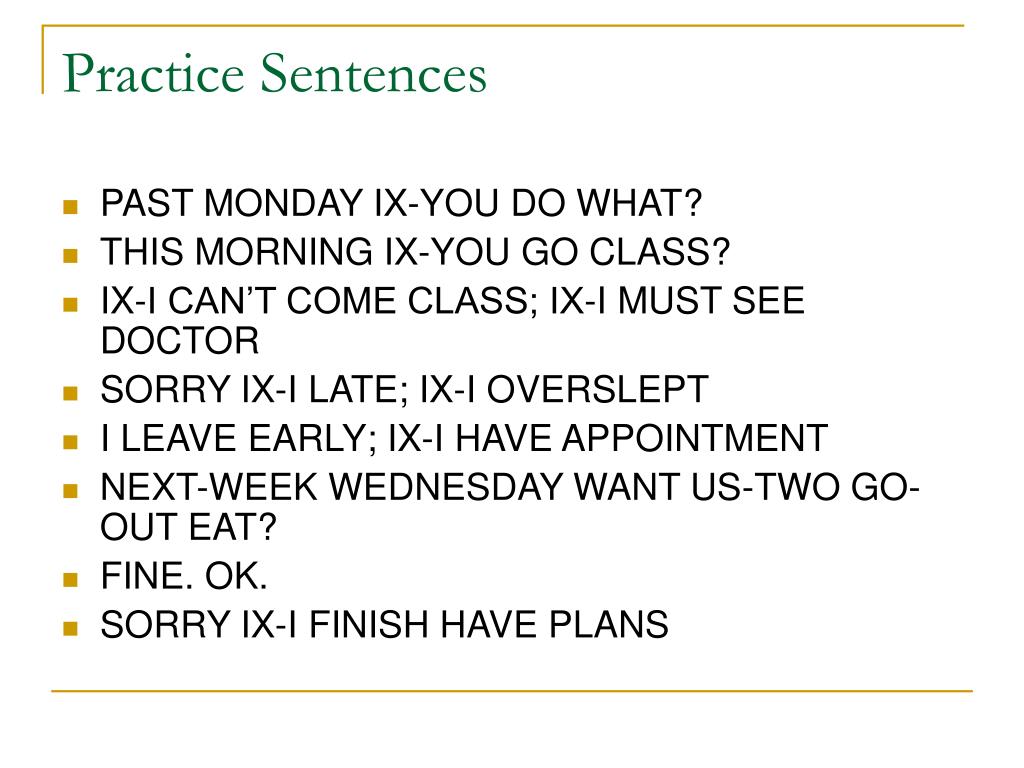Click the text FINE. OK.
The width and height of the screenshot is (1024, 768).
184,577
